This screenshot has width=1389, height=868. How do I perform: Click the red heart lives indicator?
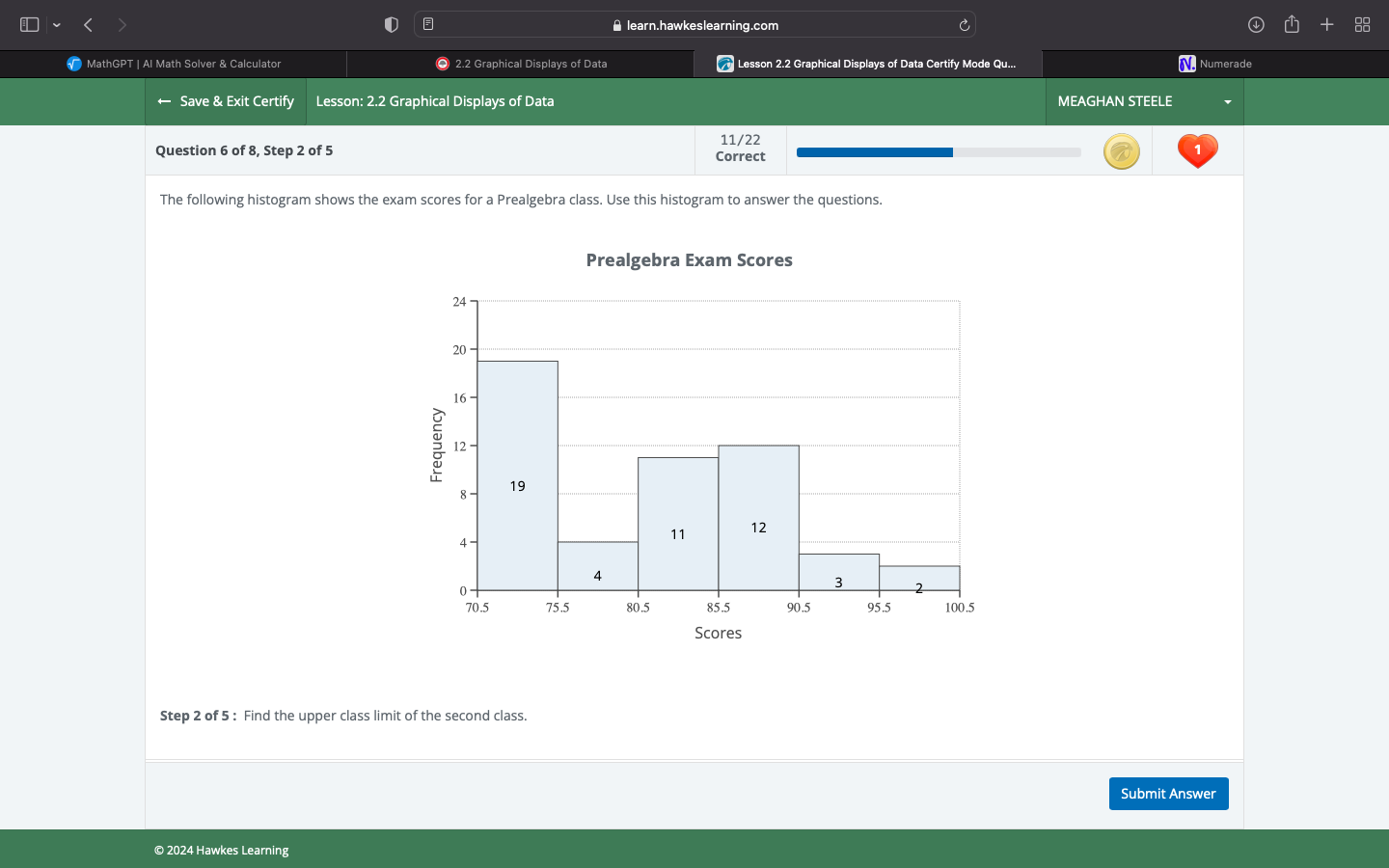click(1197, 150)
